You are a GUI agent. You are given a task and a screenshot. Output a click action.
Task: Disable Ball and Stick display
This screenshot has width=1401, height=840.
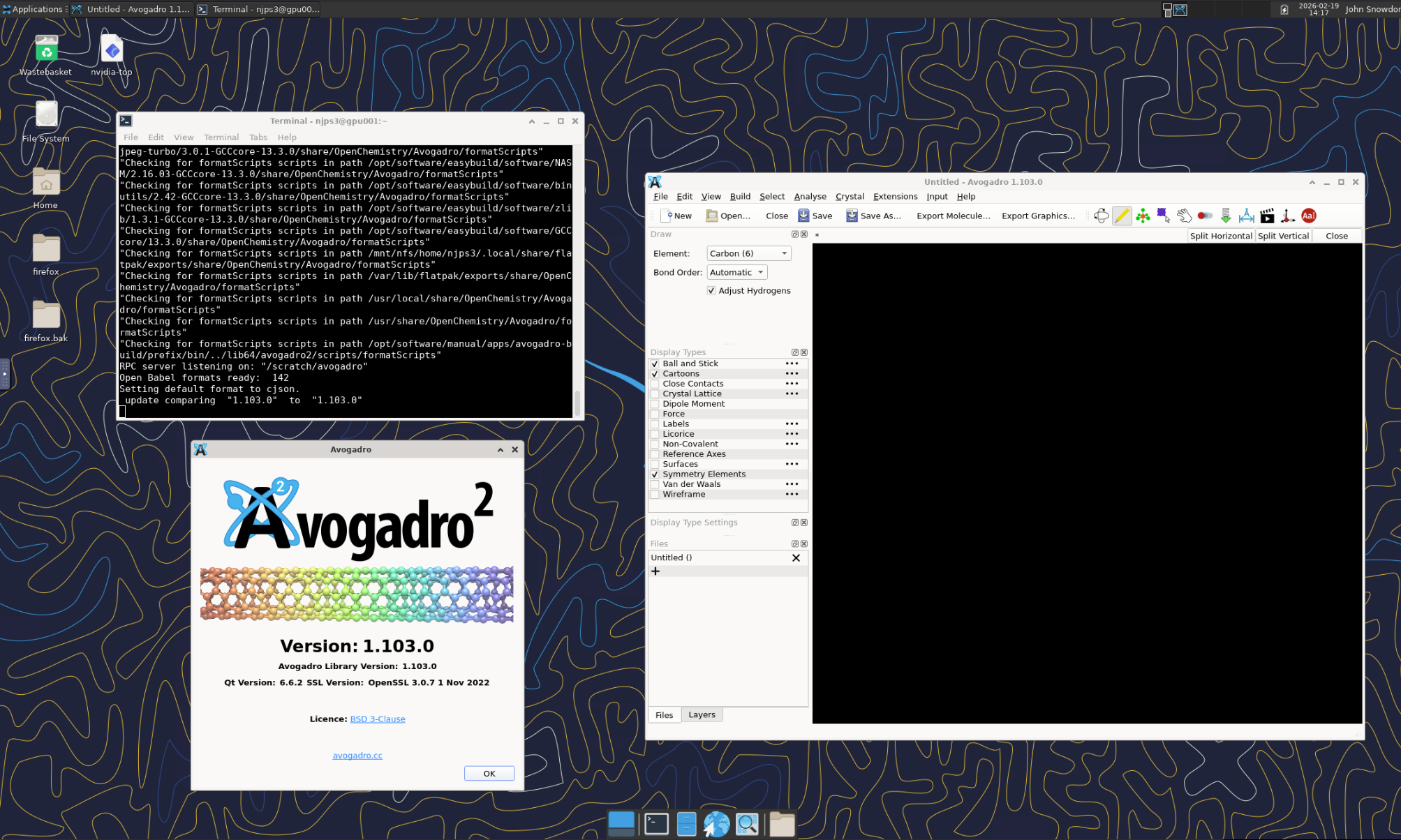click(655, 364)
